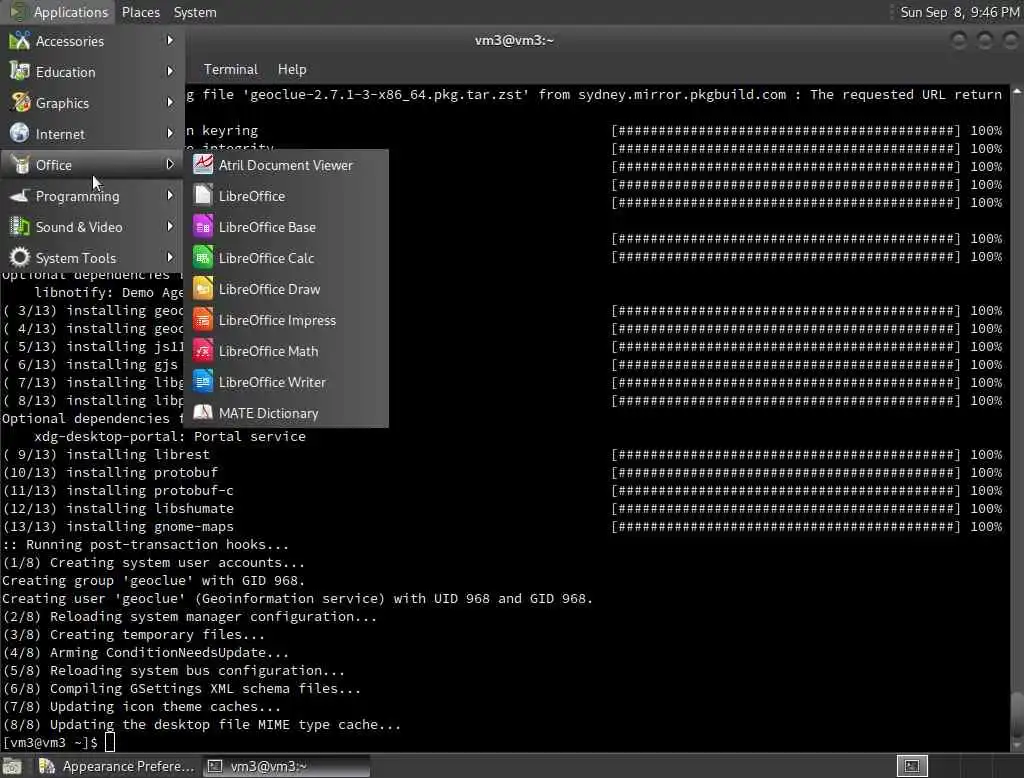Expand the Graphics submenu arrow

pyautogui.click(x=170, y=102)
